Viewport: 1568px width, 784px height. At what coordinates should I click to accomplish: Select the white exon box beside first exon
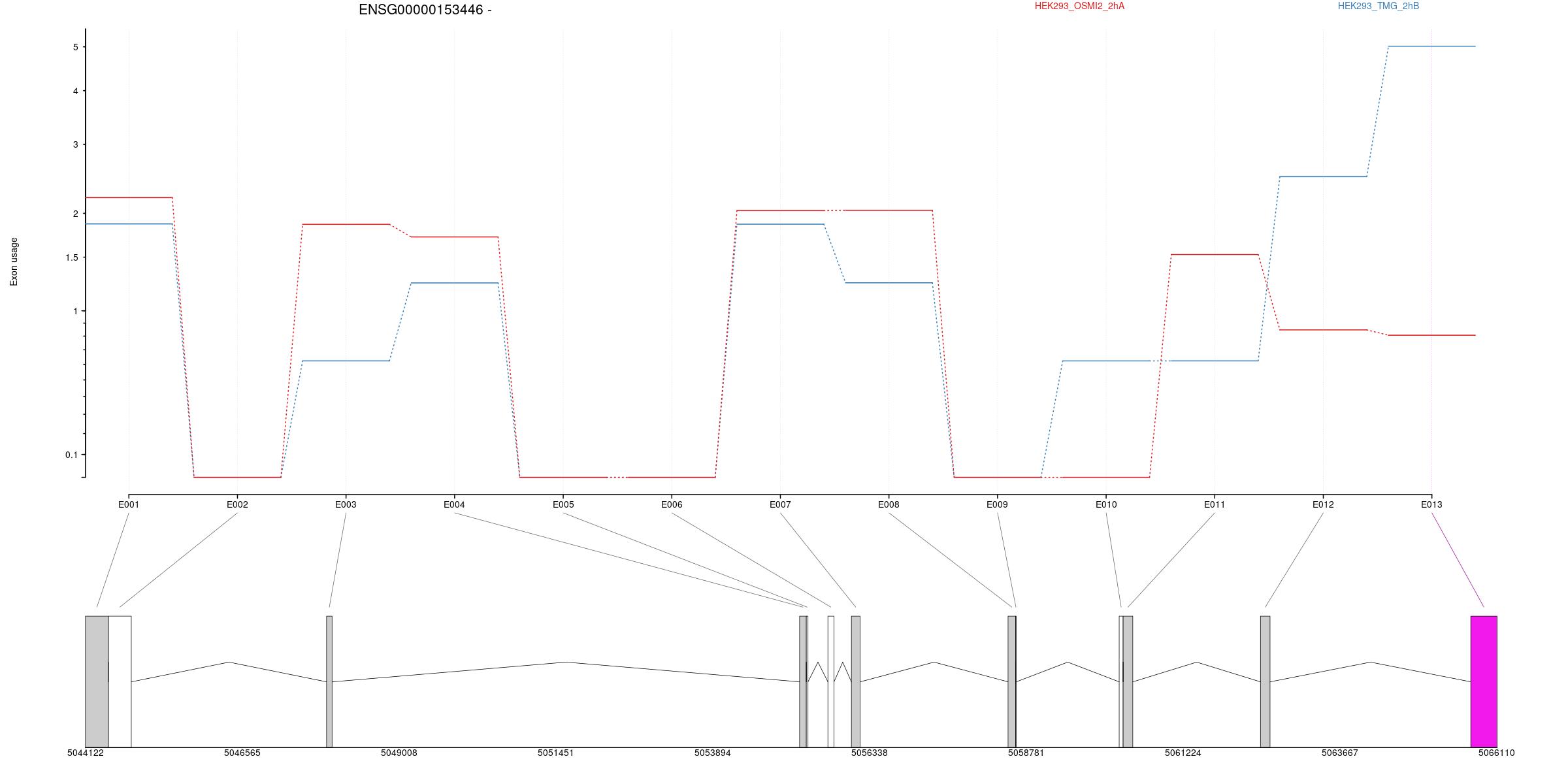pos(120,681)
